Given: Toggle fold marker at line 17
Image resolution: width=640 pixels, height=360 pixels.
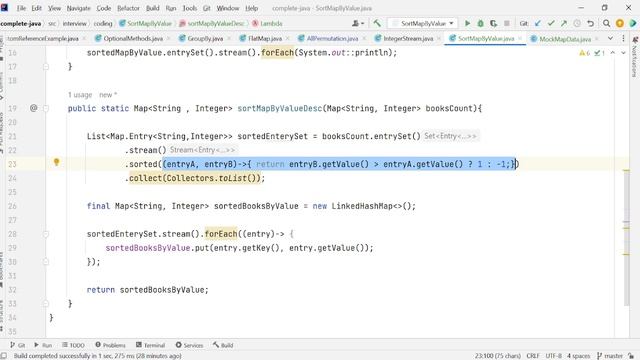Looking at the screenshot, I should click(x=46, y=67).
